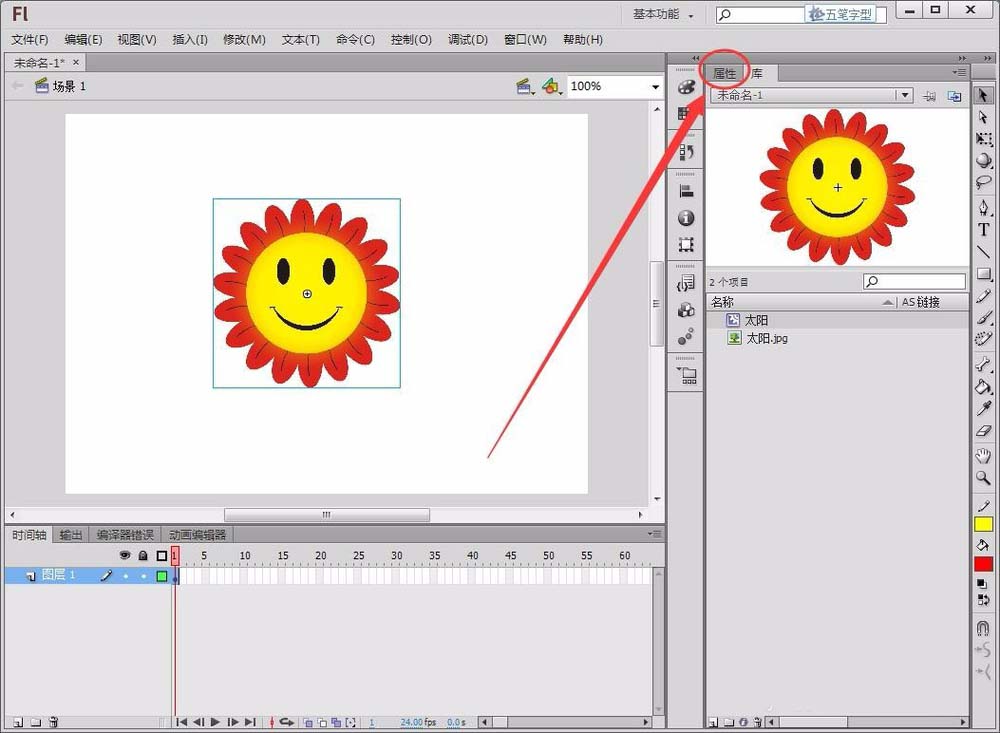This screenshot has height=733, width=1000.
Task: Open the Info panel icon
Action: [686, 218]
